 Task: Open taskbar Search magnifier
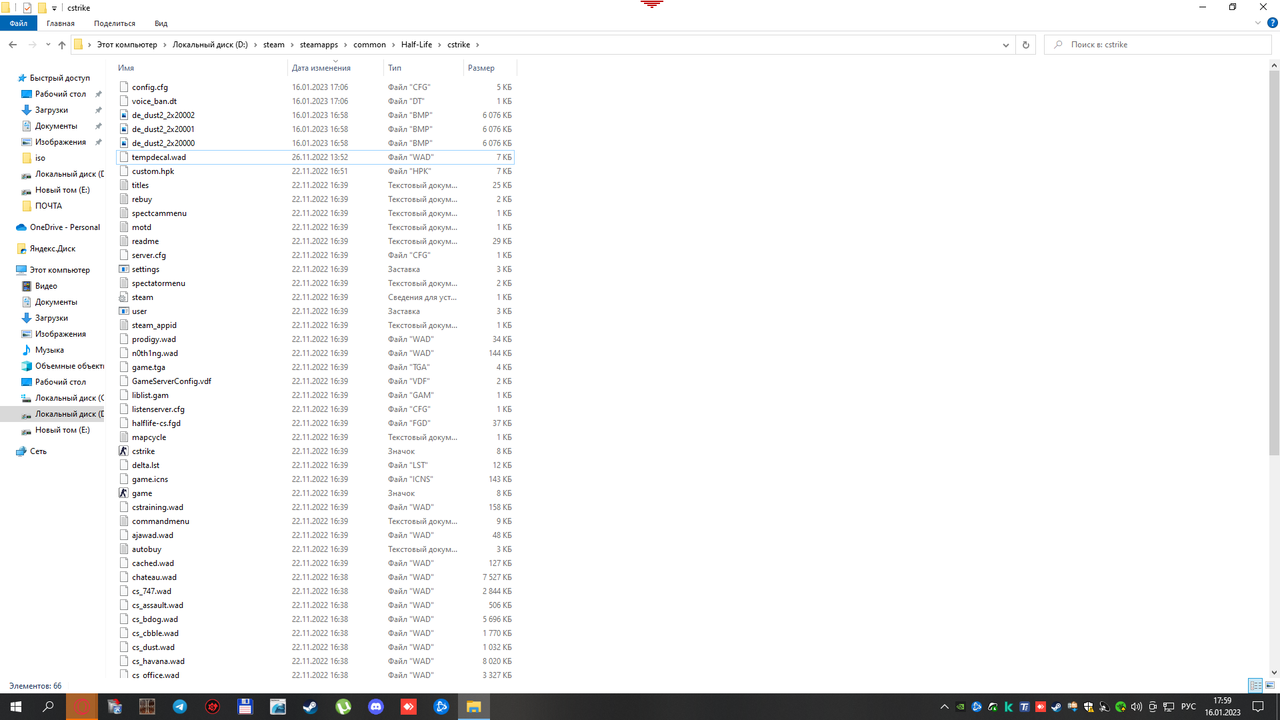click(x=48, y=707)
